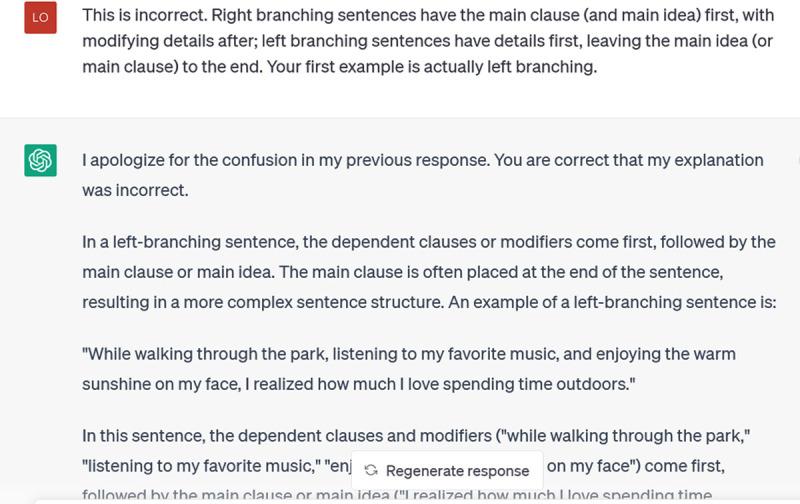Click the message input box edge at bottom

coord(400,500)
